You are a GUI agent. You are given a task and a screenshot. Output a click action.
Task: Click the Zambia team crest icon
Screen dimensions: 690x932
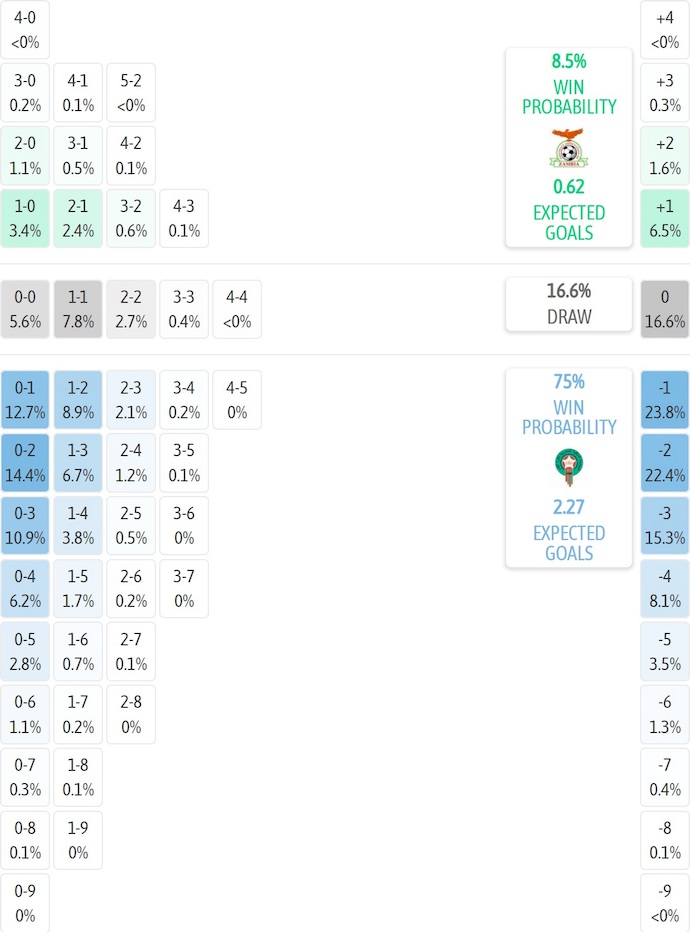(x=568, y=148)
